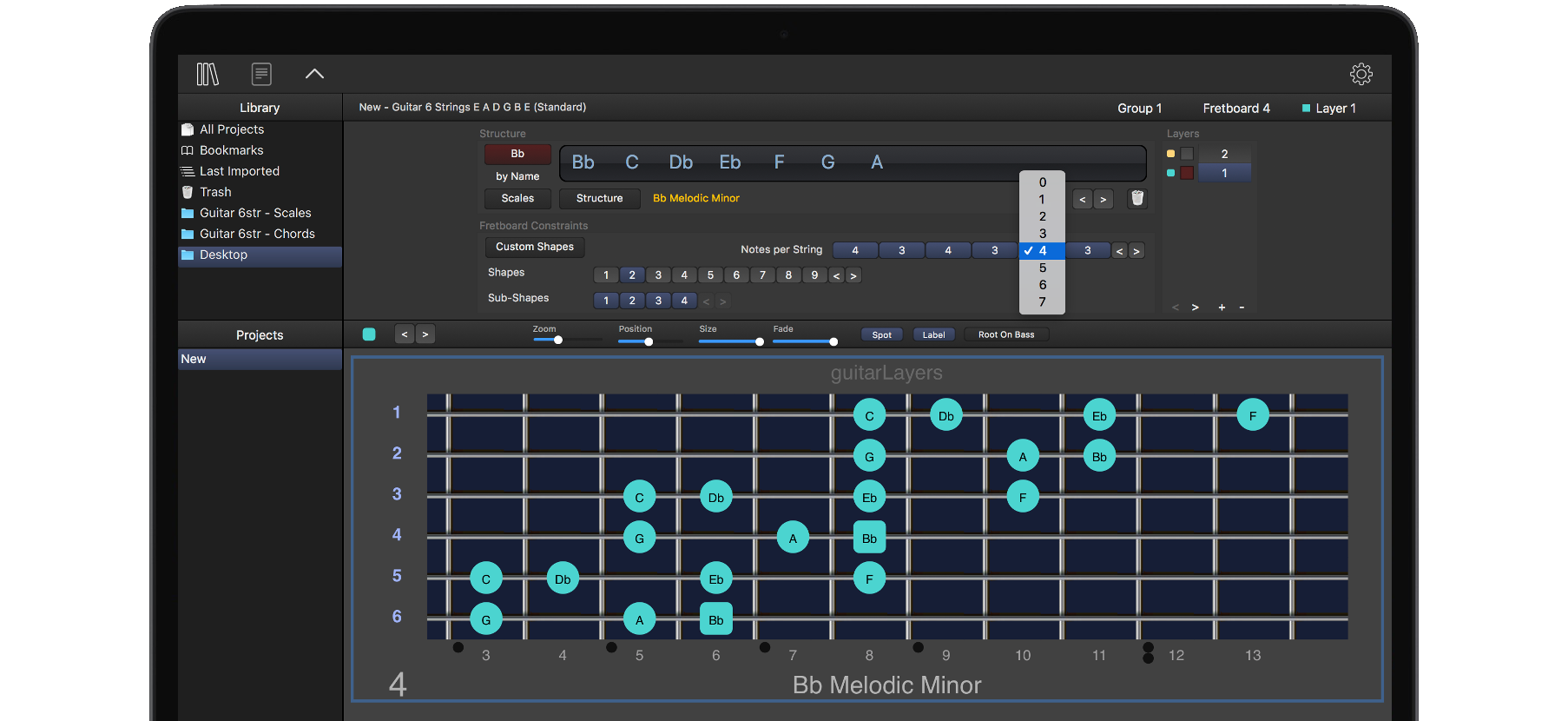The image size is (1568, 721).
Task: Toggle the Spot display button
Action: point(881,334)
